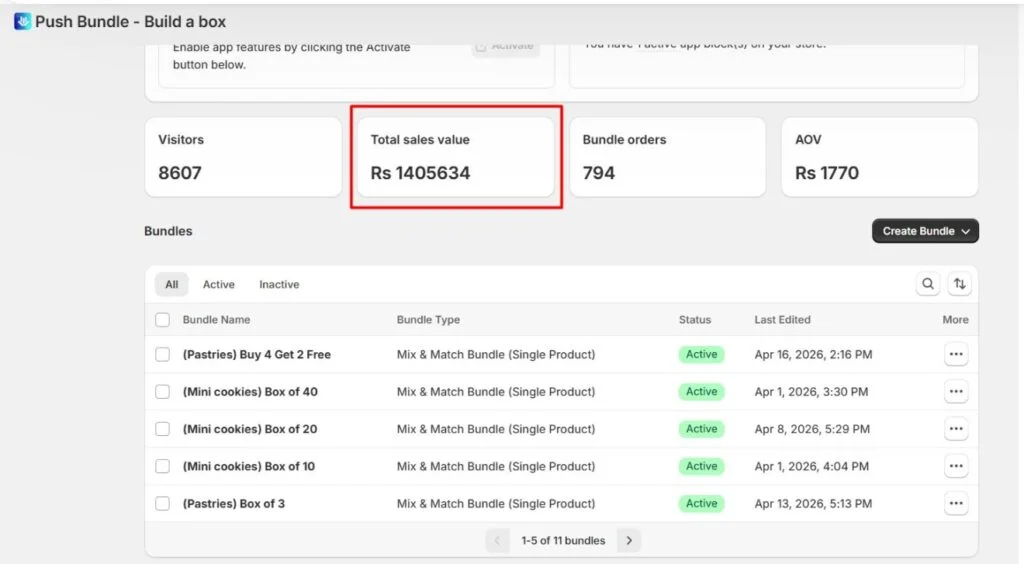The width and height of the screenshot is (1024, 564).
Task: Click the date Apr 8, 2026, 5:29 PM
Action: click(812, 429)
